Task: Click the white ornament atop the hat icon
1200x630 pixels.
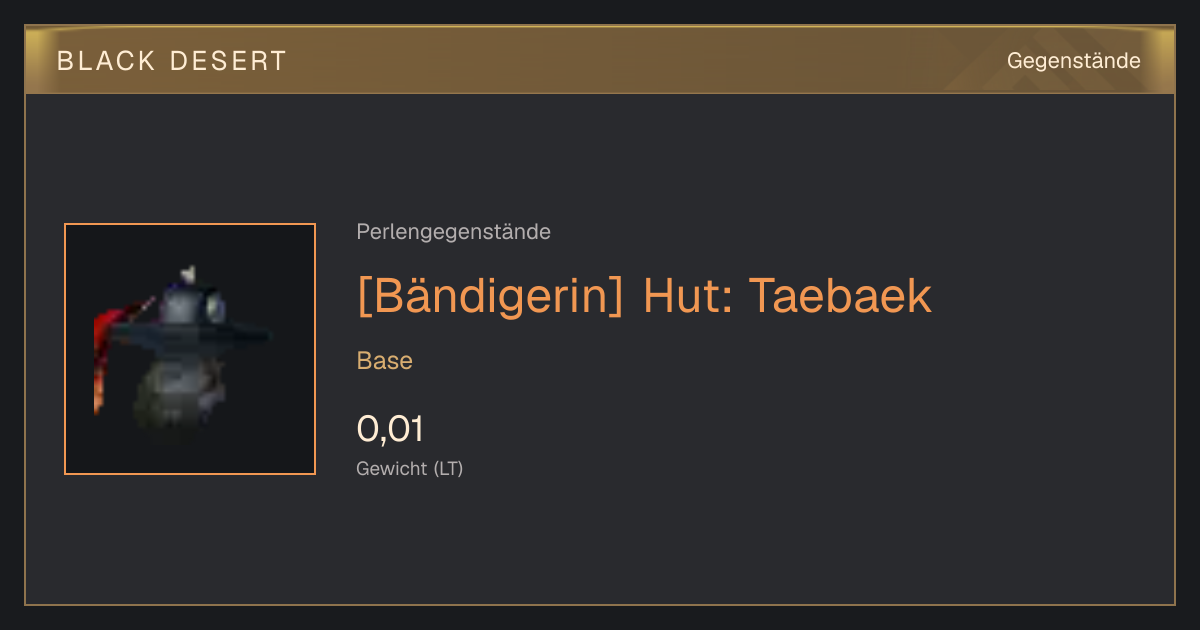Action: click(187, 272)
